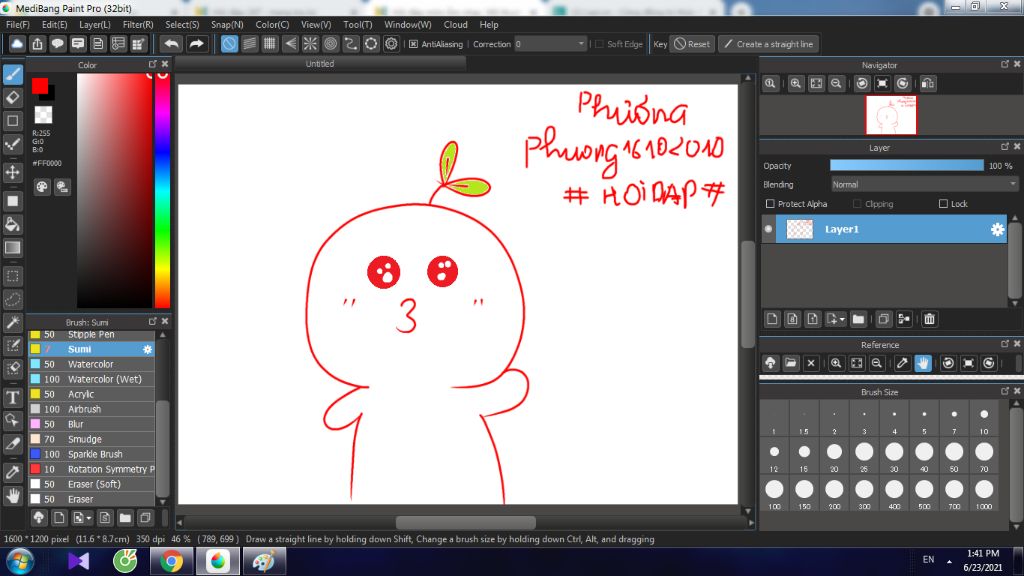This screenshot has height=576, width=1024.
Task: Check the layer Lock checkbox
Action: [943, 204]
